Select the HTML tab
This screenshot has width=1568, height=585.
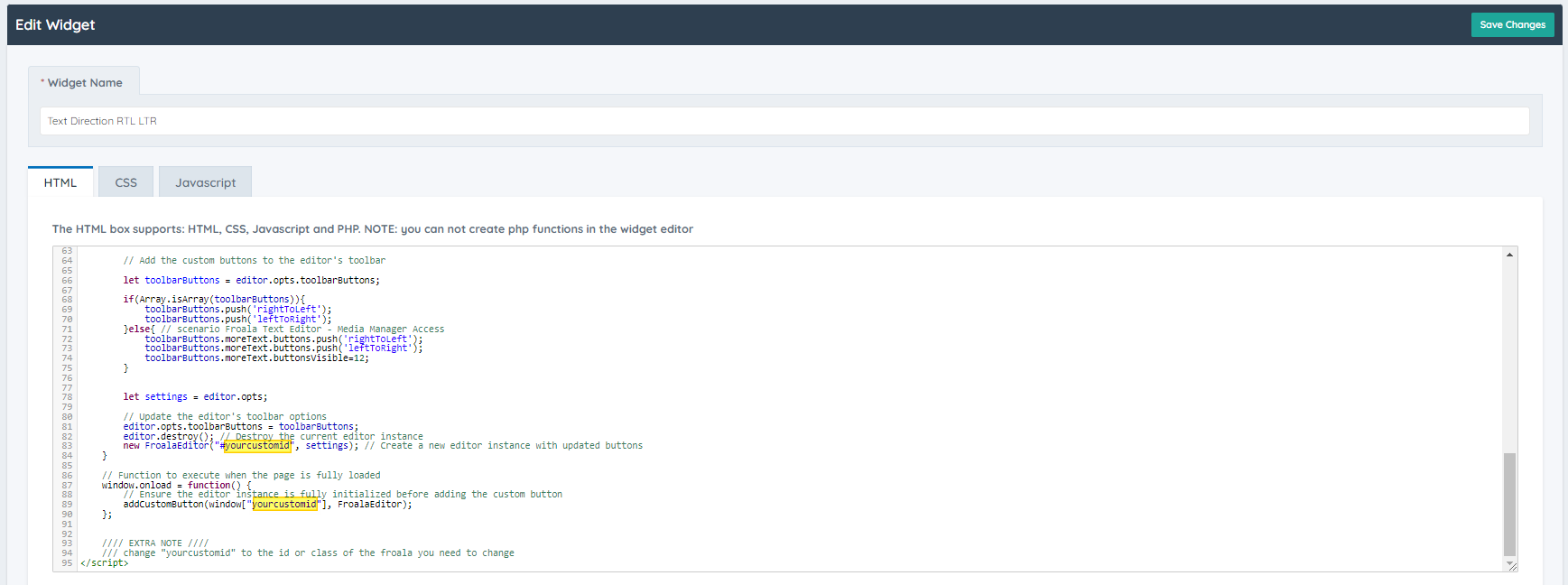(60, 182)
